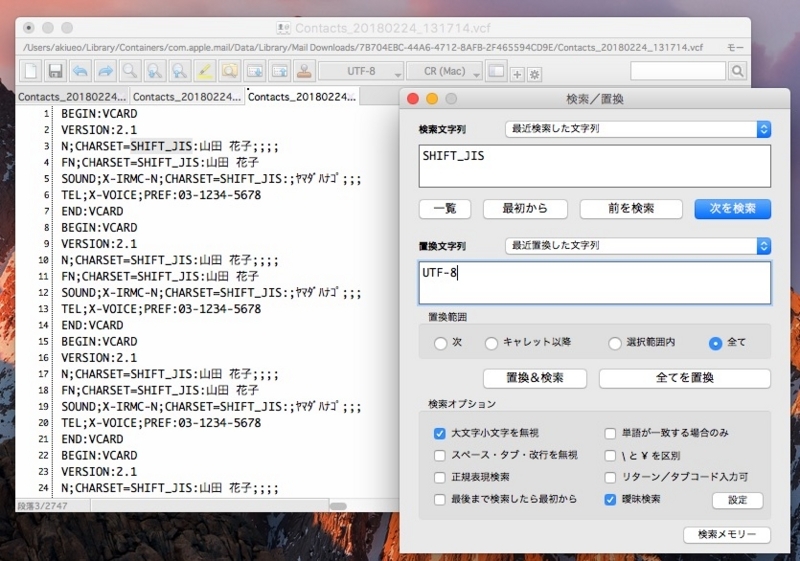Click line 19 SOUND;X-IRMC-N text
Image resolution: width=800 pixels, height=561 pixels.
tap(211, 406)
